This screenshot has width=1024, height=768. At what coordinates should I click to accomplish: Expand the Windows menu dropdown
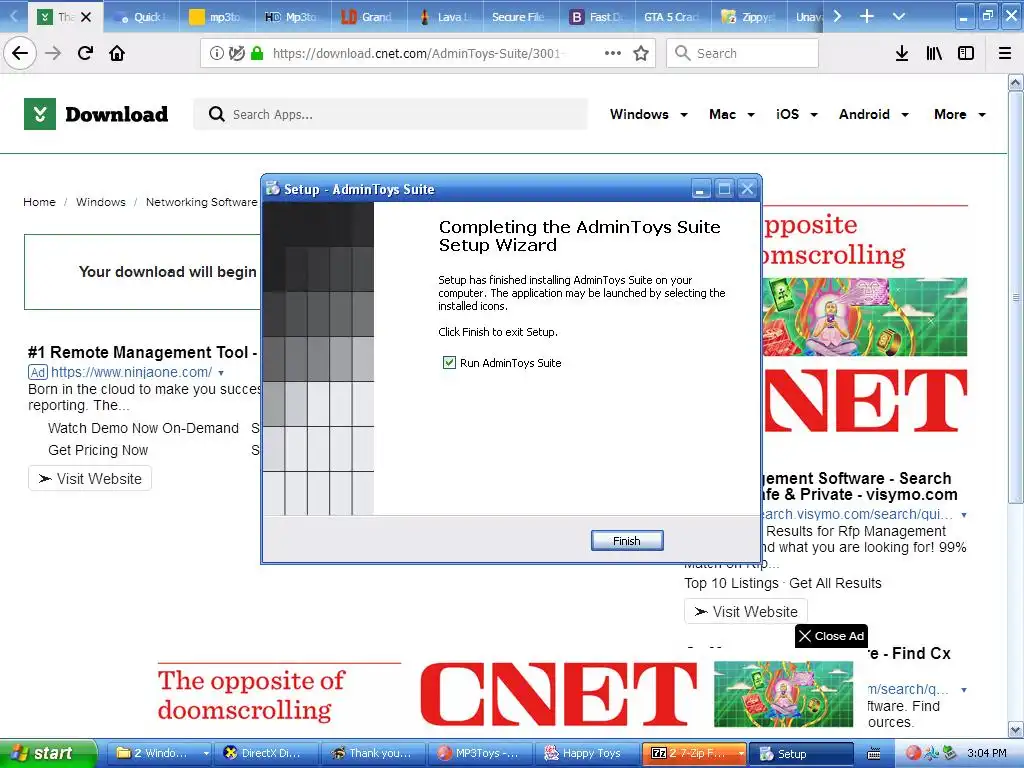tap(684, 115)
